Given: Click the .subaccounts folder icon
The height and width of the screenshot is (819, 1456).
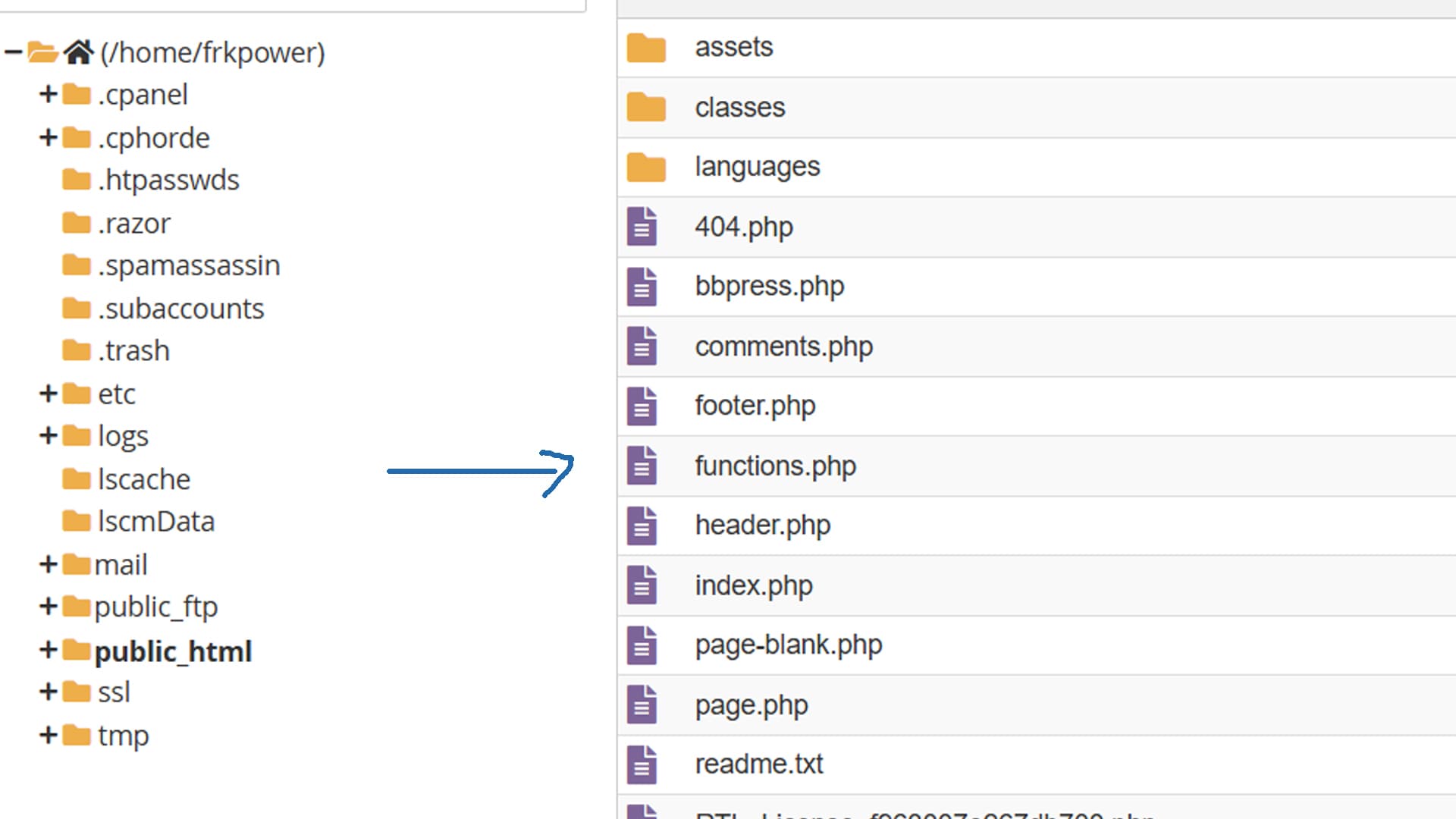Looking at the screenshot, I should pyautogui.click(x=77, y=309).
